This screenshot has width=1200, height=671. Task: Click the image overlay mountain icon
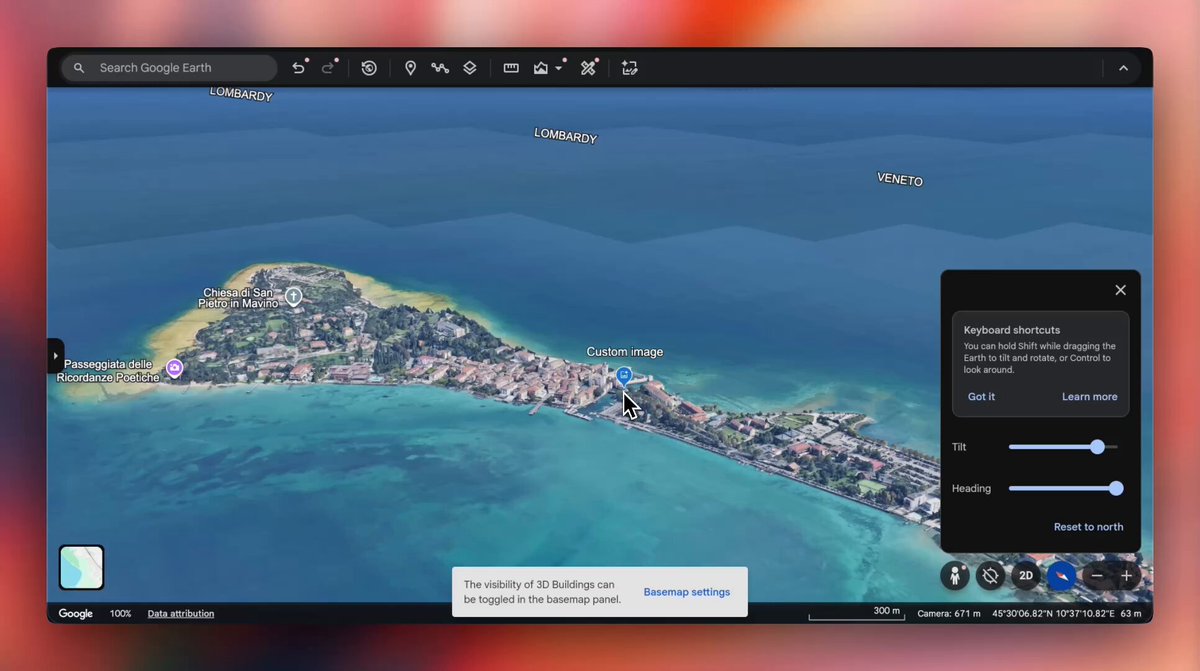pos(541,68)
